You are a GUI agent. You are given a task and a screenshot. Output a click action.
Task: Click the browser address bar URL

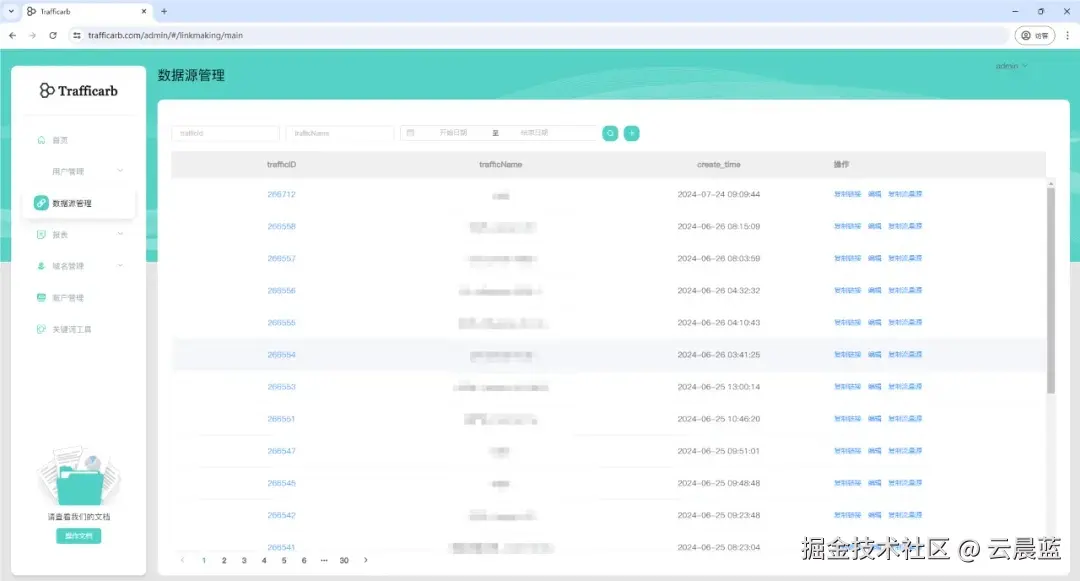click(x=165, y=35)
